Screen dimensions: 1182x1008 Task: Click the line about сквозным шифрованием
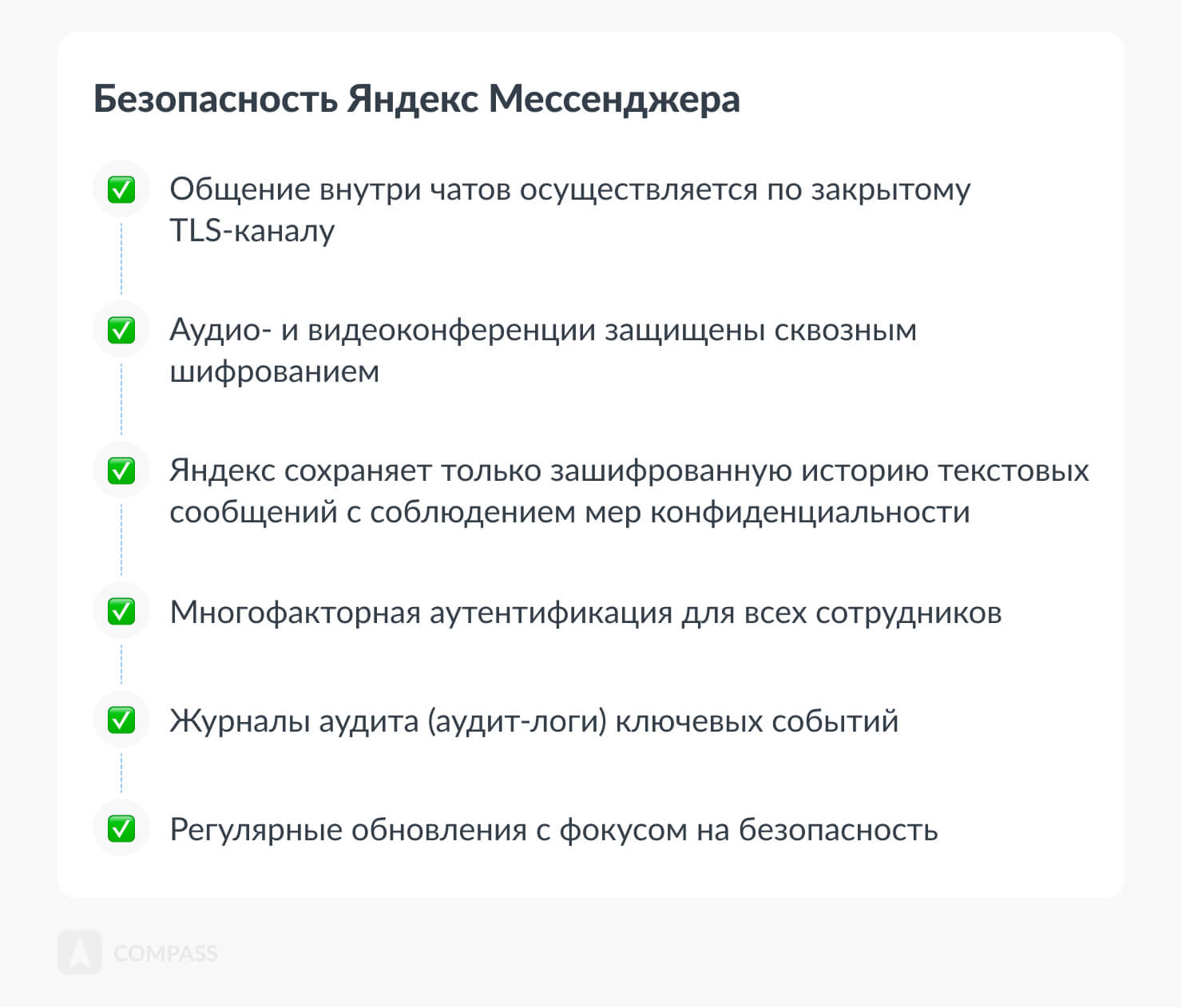[543, 350]
